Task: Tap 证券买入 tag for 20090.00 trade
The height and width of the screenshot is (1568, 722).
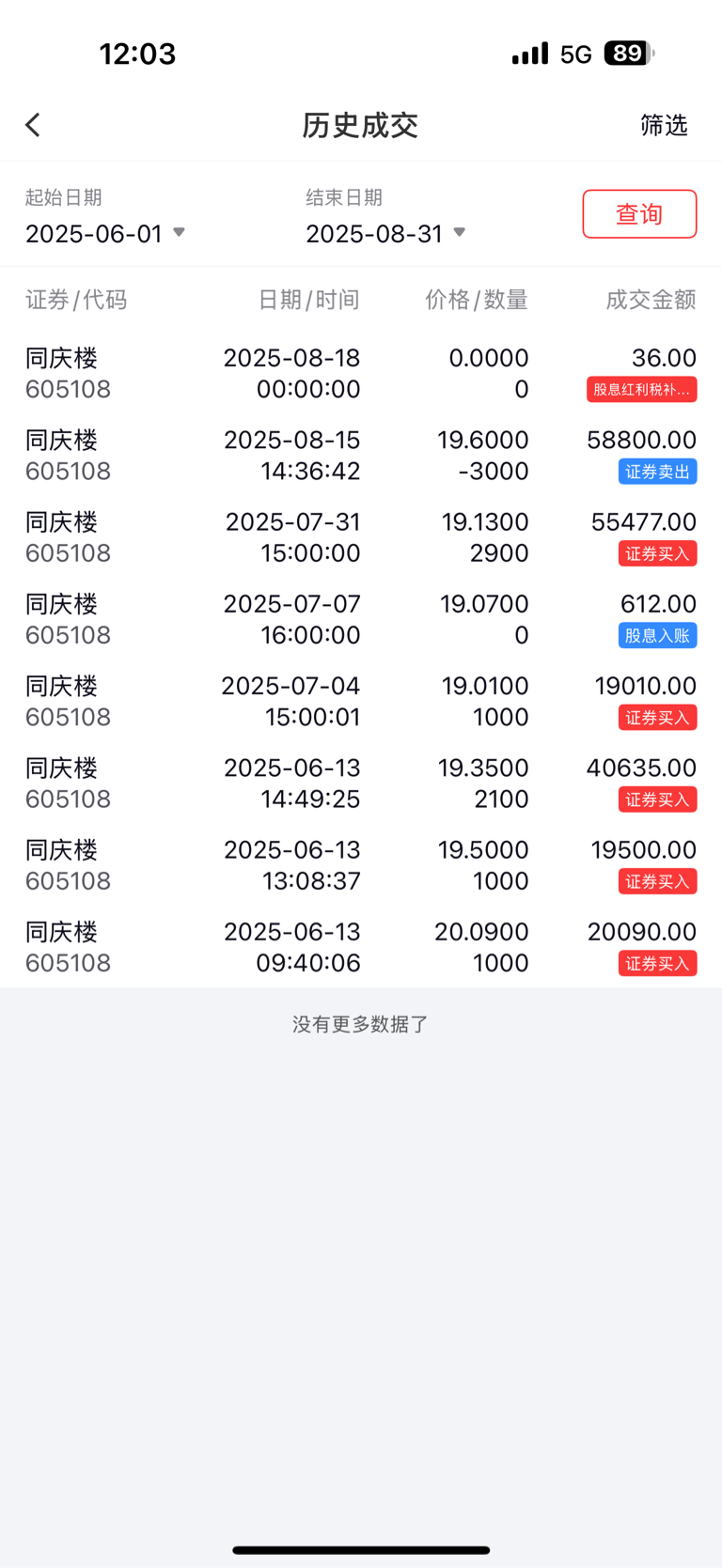Action: click(x=657, y=963)
